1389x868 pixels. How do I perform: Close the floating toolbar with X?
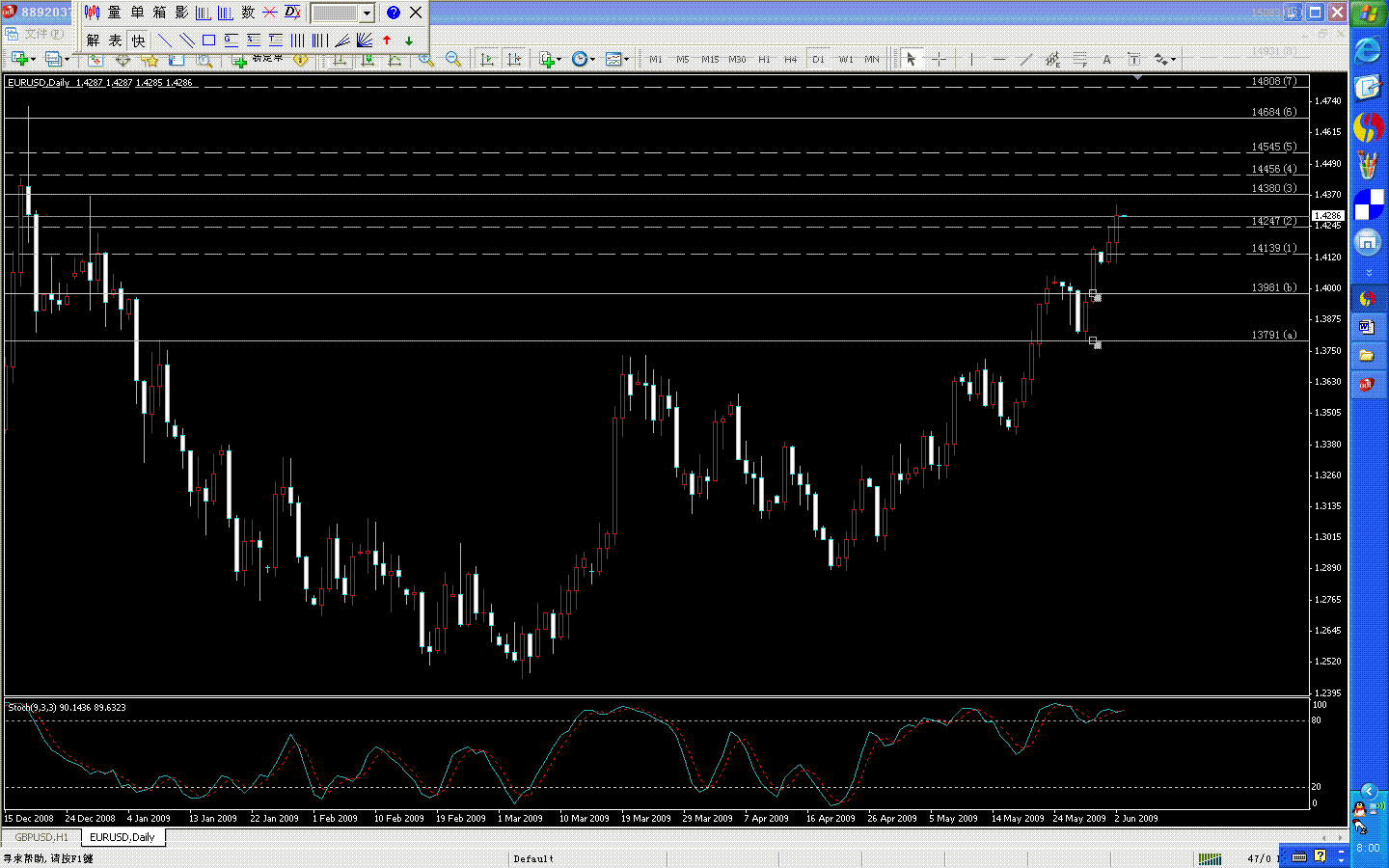pyautogui.click(x=416, y=13)
